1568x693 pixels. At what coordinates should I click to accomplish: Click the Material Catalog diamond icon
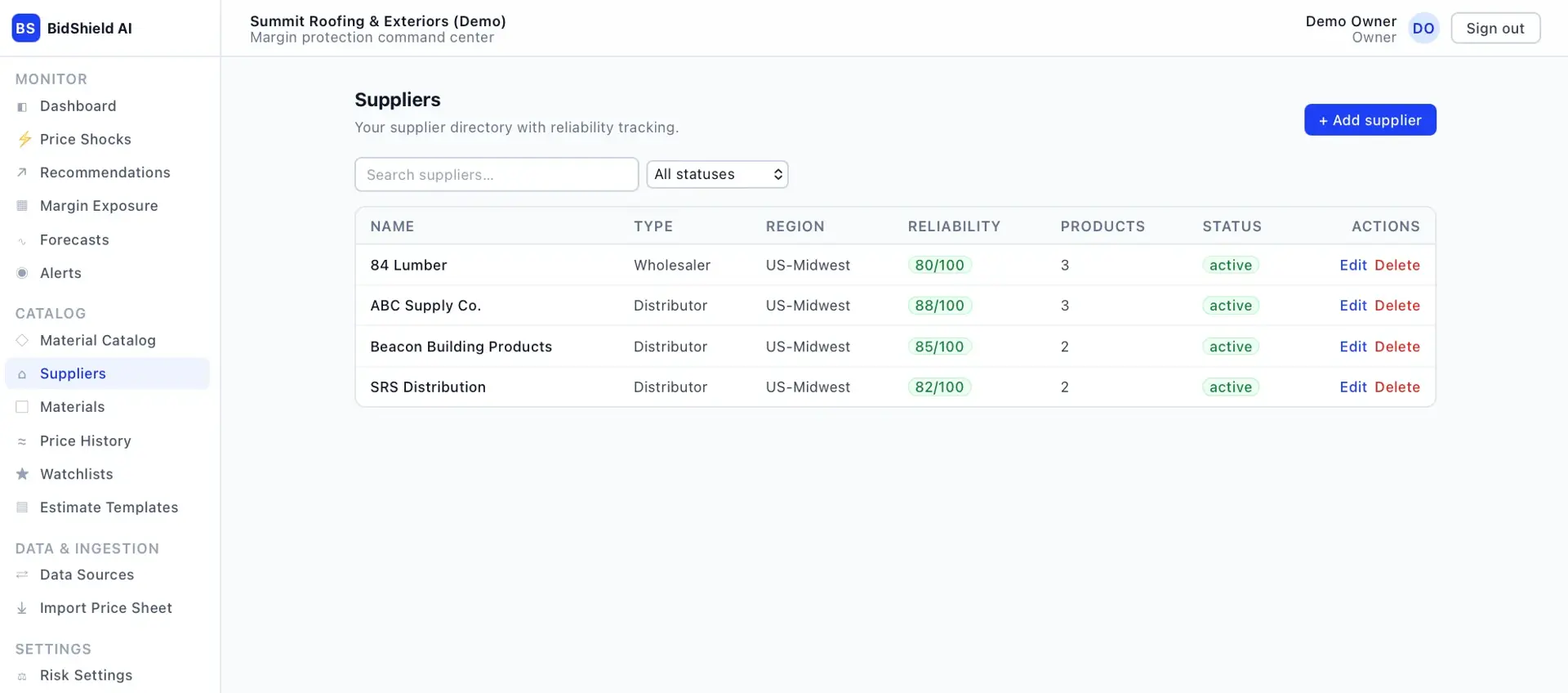22,340
